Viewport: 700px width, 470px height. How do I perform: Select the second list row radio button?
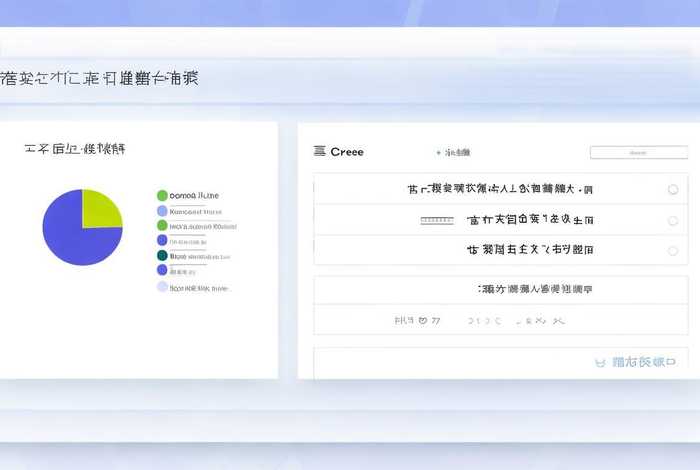672,220
